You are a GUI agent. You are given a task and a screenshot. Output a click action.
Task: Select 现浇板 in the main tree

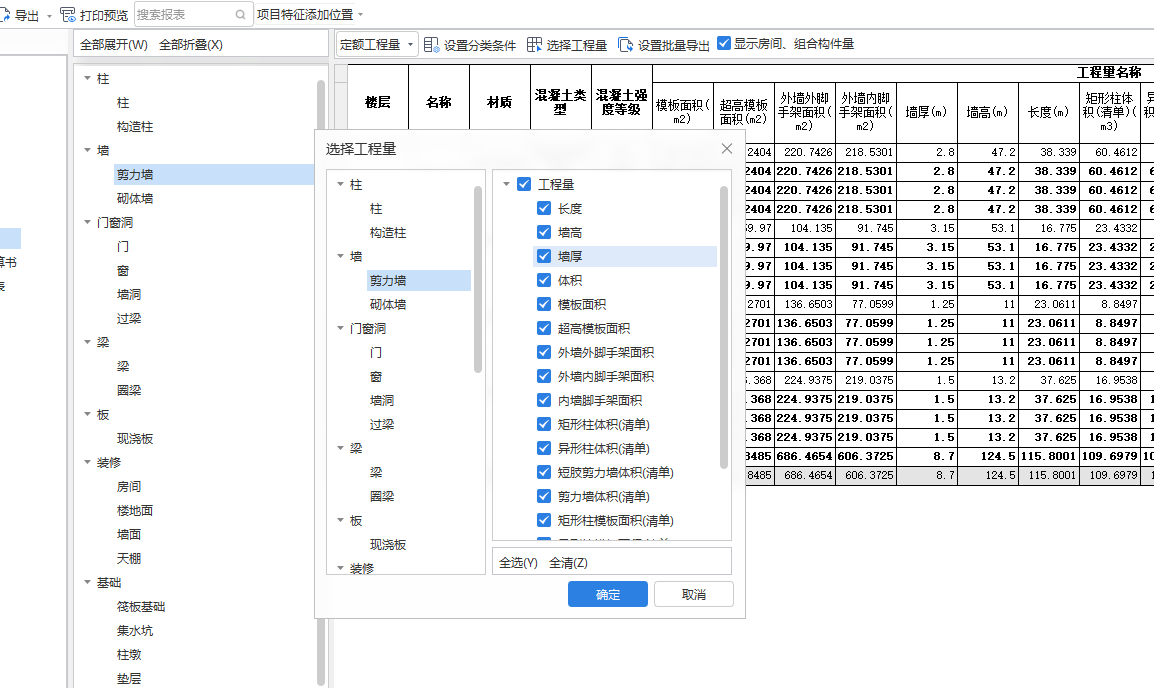[135, 439]
